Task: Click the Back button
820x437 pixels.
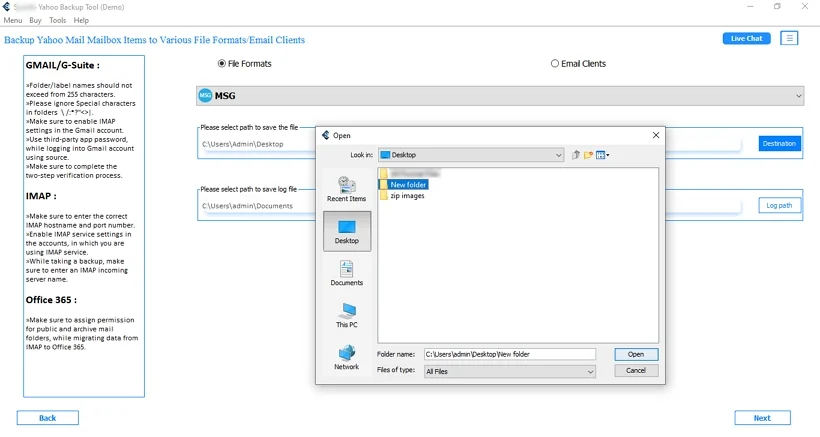Action: [48, 418]
